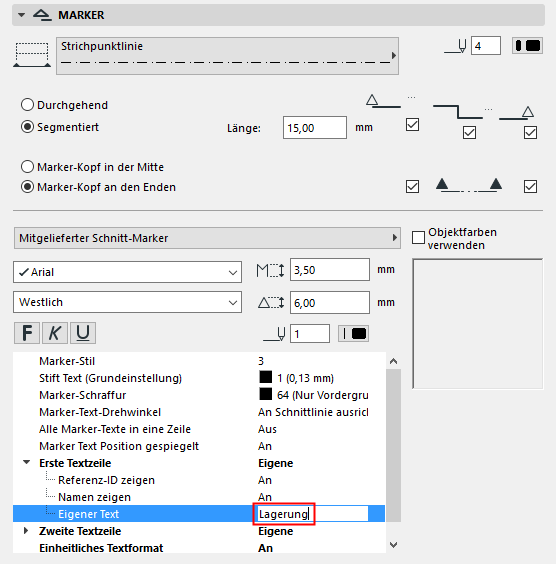Select Alle Marker-Texte in eine Zeile row
Viewport: 556px width, 564px height.
click(x=199, y=429)
